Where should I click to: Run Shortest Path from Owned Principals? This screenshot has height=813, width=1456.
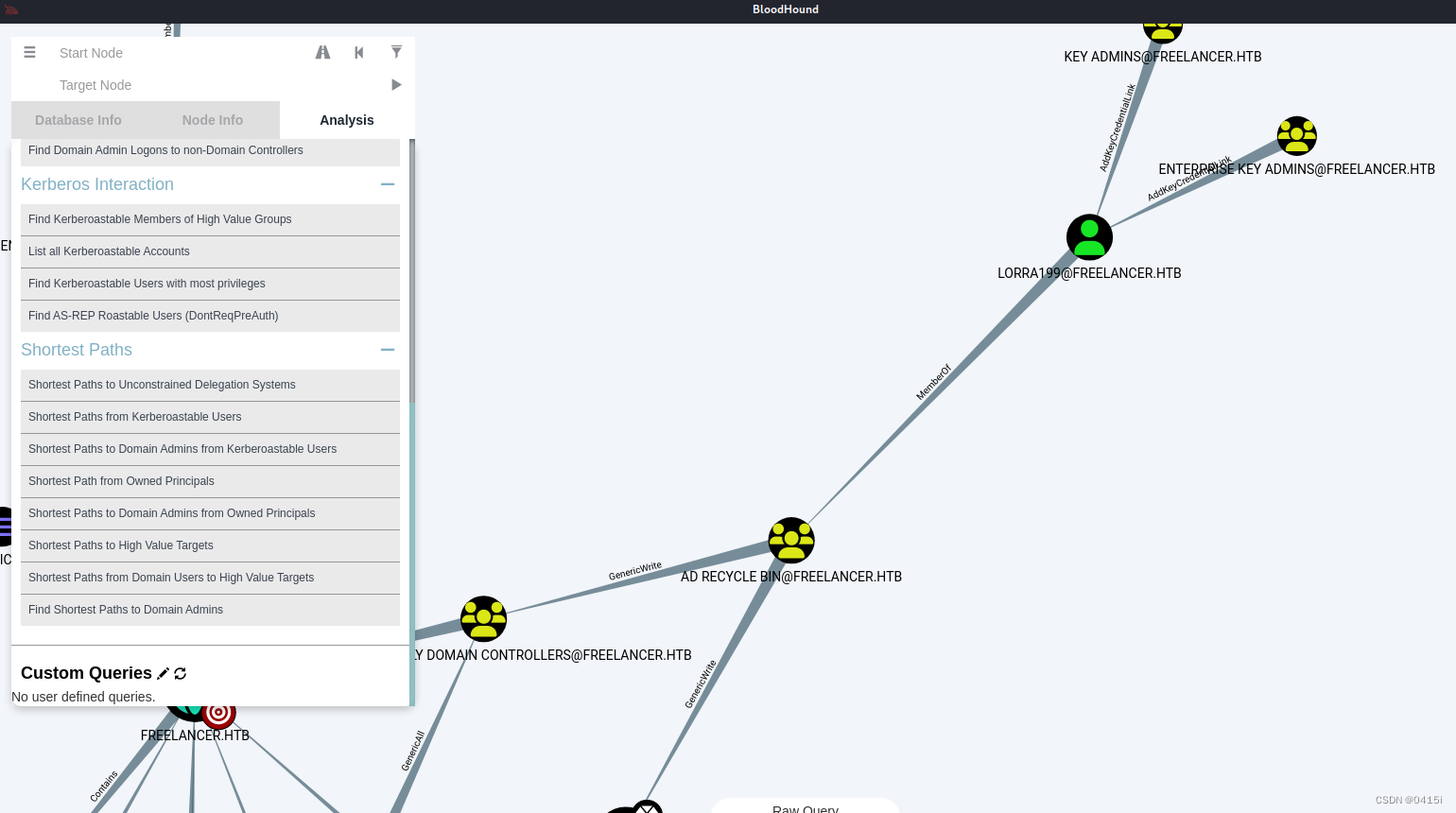210,481
